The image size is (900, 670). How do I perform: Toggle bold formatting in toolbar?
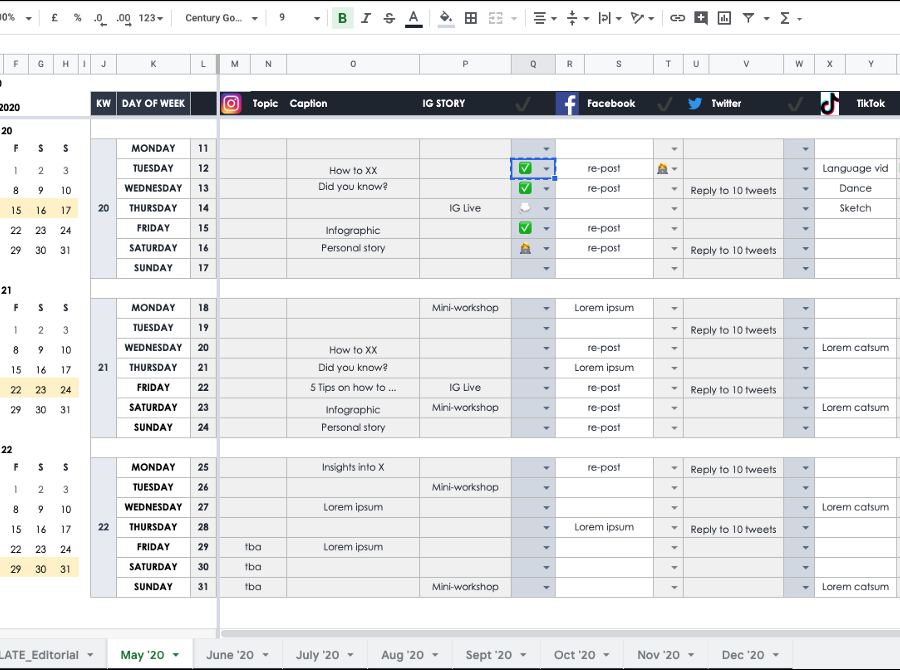[343, 18]
